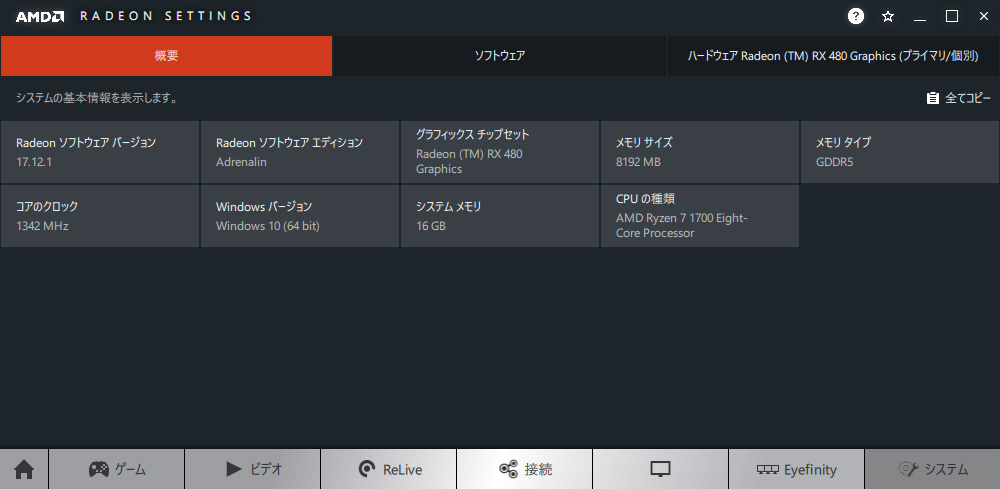1000x489 pixels.
Task: Open the ReLive section
Action: (x=388, y=469)
